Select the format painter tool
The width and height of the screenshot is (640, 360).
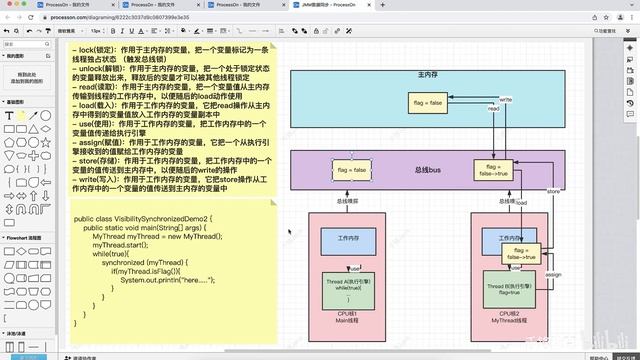coord(48,31)
